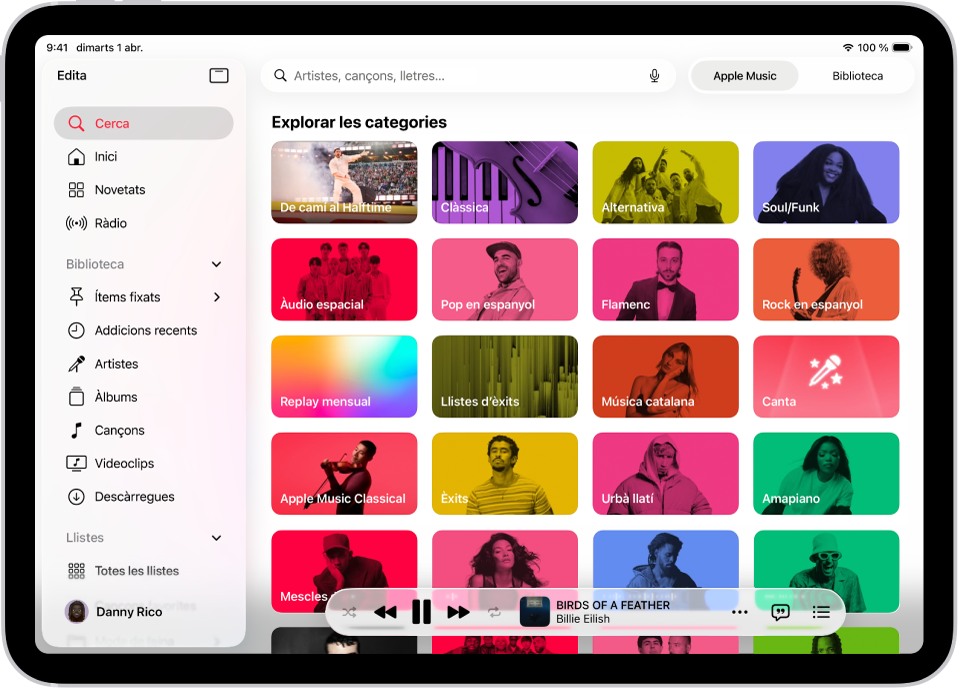Viewport: 963px width, 689px height.
Task: Open the Amapiano category tile
Action: click(826, 473)
